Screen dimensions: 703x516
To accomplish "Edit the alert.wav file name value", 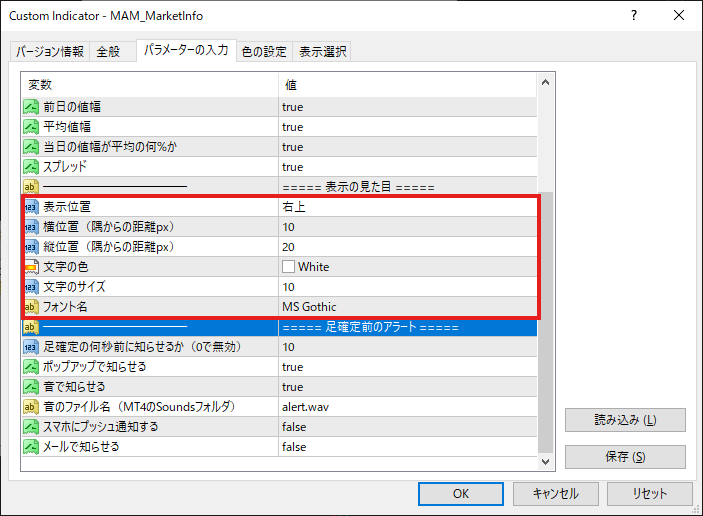I will [408, 407].
